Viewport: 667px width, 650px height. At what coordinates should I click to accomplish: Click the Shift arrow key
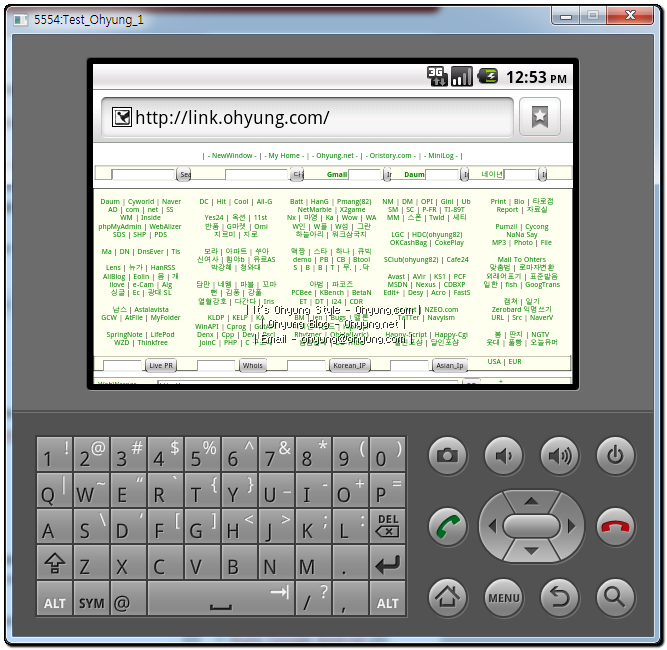[54, 563]
